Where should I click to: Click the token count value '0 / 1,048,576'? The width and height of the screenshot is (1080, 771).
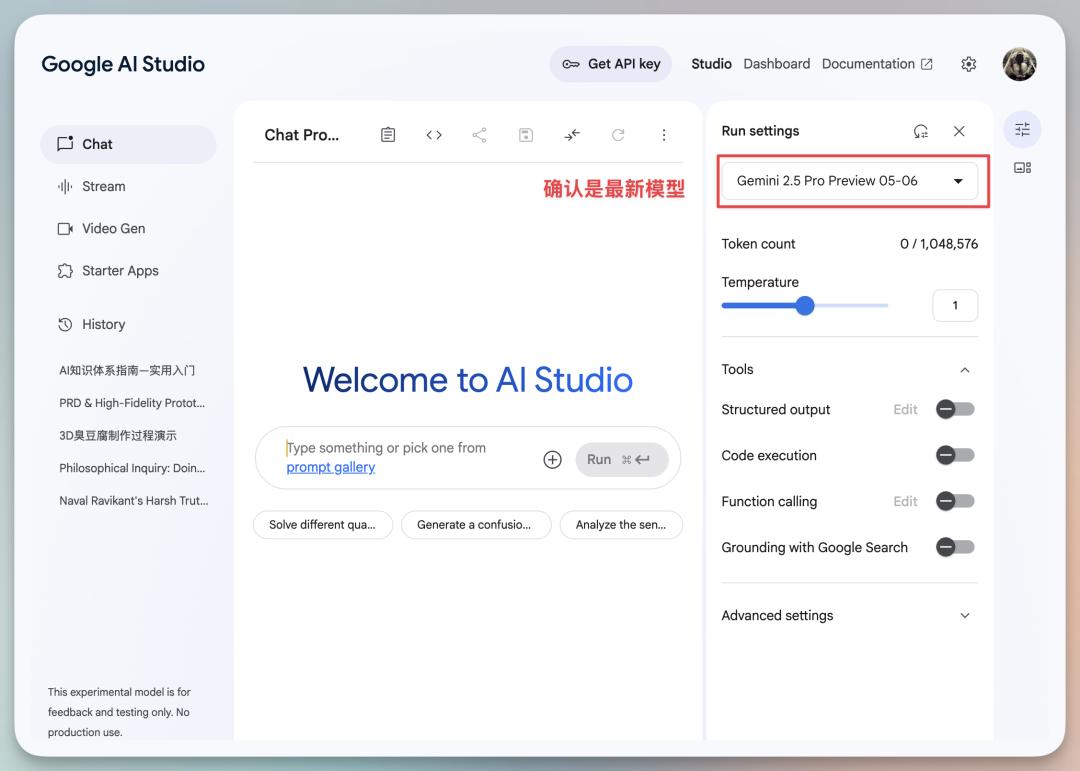[x=939, y=244]
